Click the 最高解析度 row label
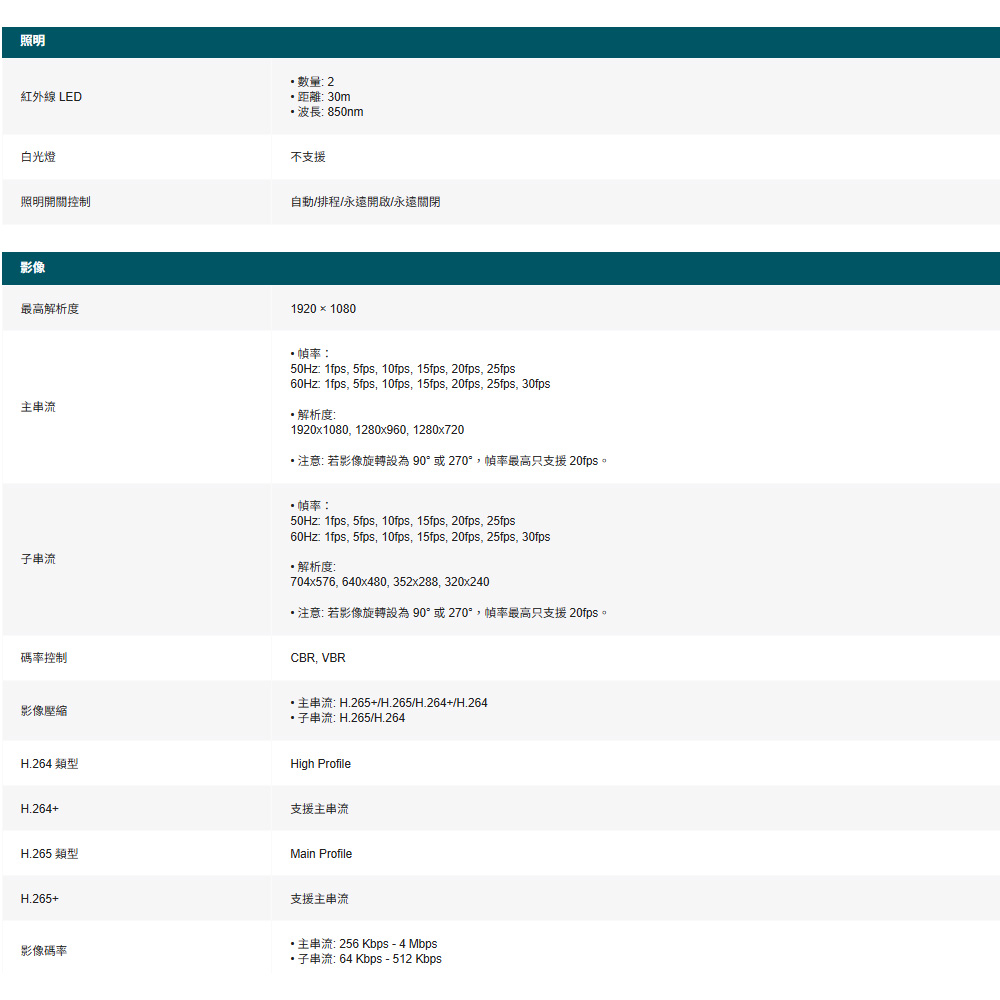This screenshot has width=1000, height=1000. [50, 309]
